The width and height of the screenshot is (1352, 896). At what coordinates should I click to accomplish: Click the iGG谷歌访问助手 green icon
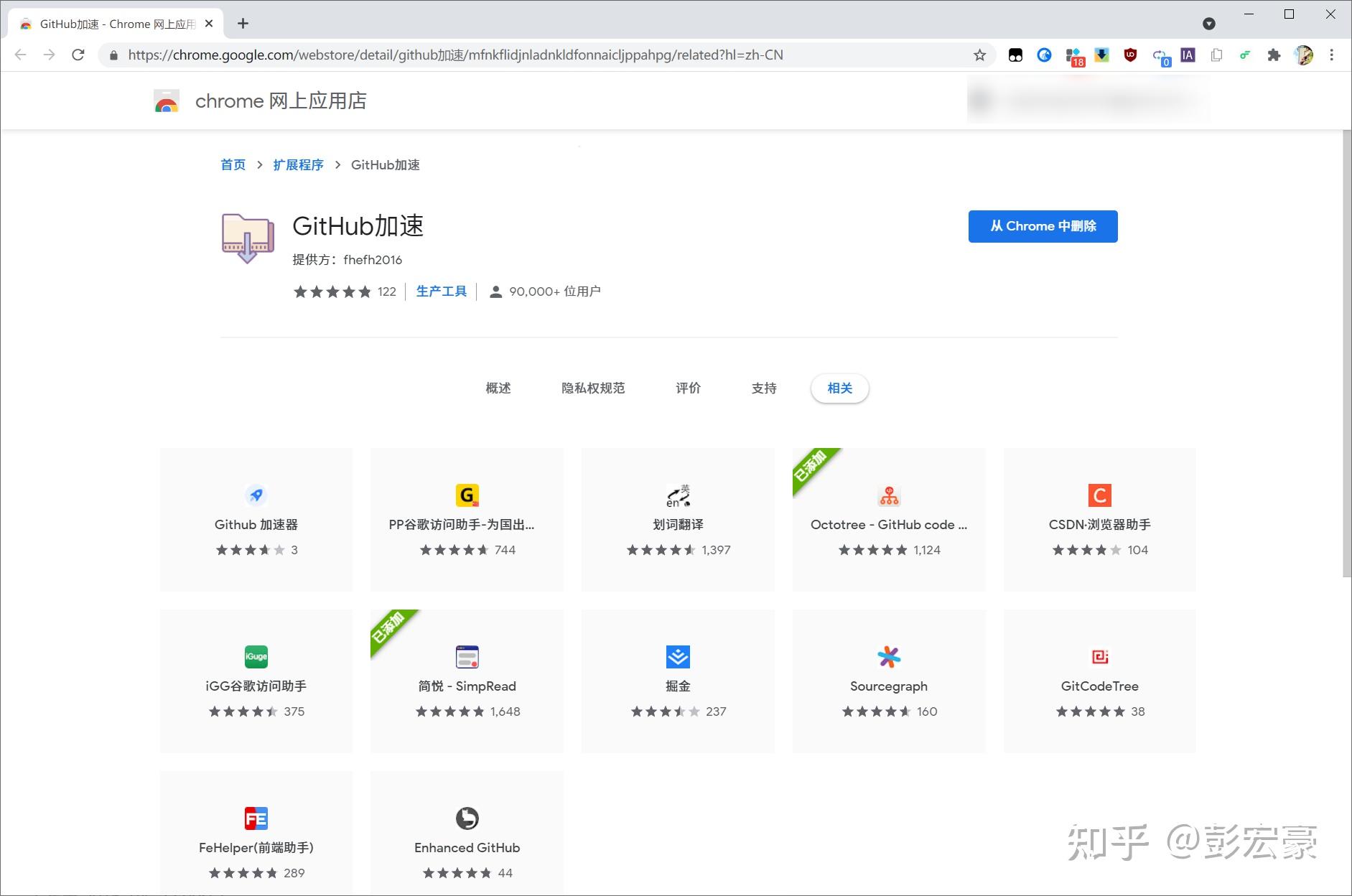(x=256, y=656)
